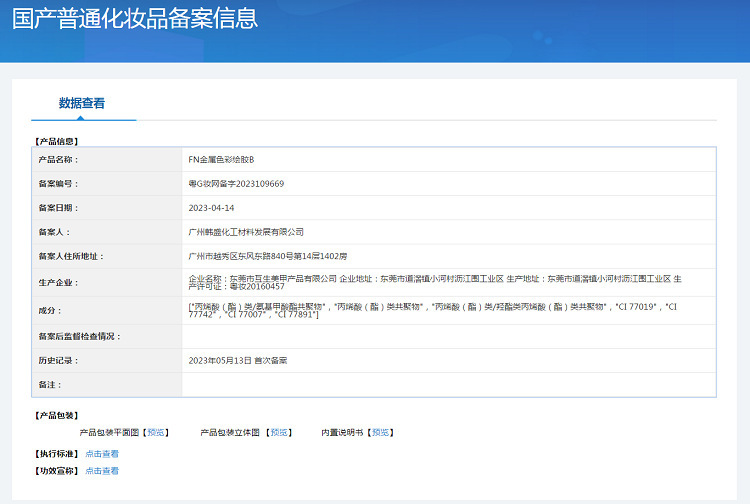Select filing date 2023-04-14
The height and width of the screenshot is (504, 750).
[x=211, y=208]
